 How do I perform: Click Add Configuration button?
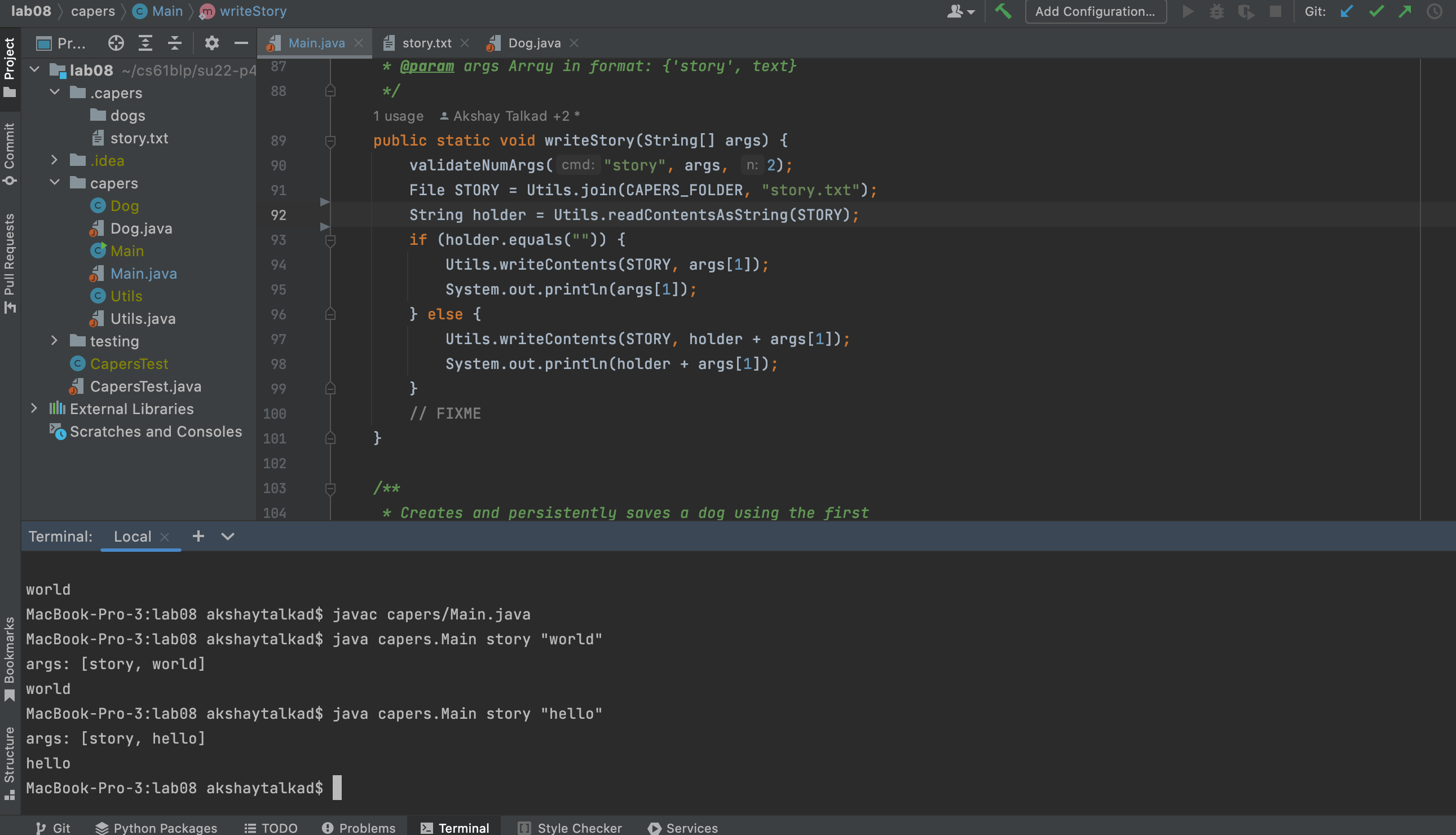(x=1095, y=11)
